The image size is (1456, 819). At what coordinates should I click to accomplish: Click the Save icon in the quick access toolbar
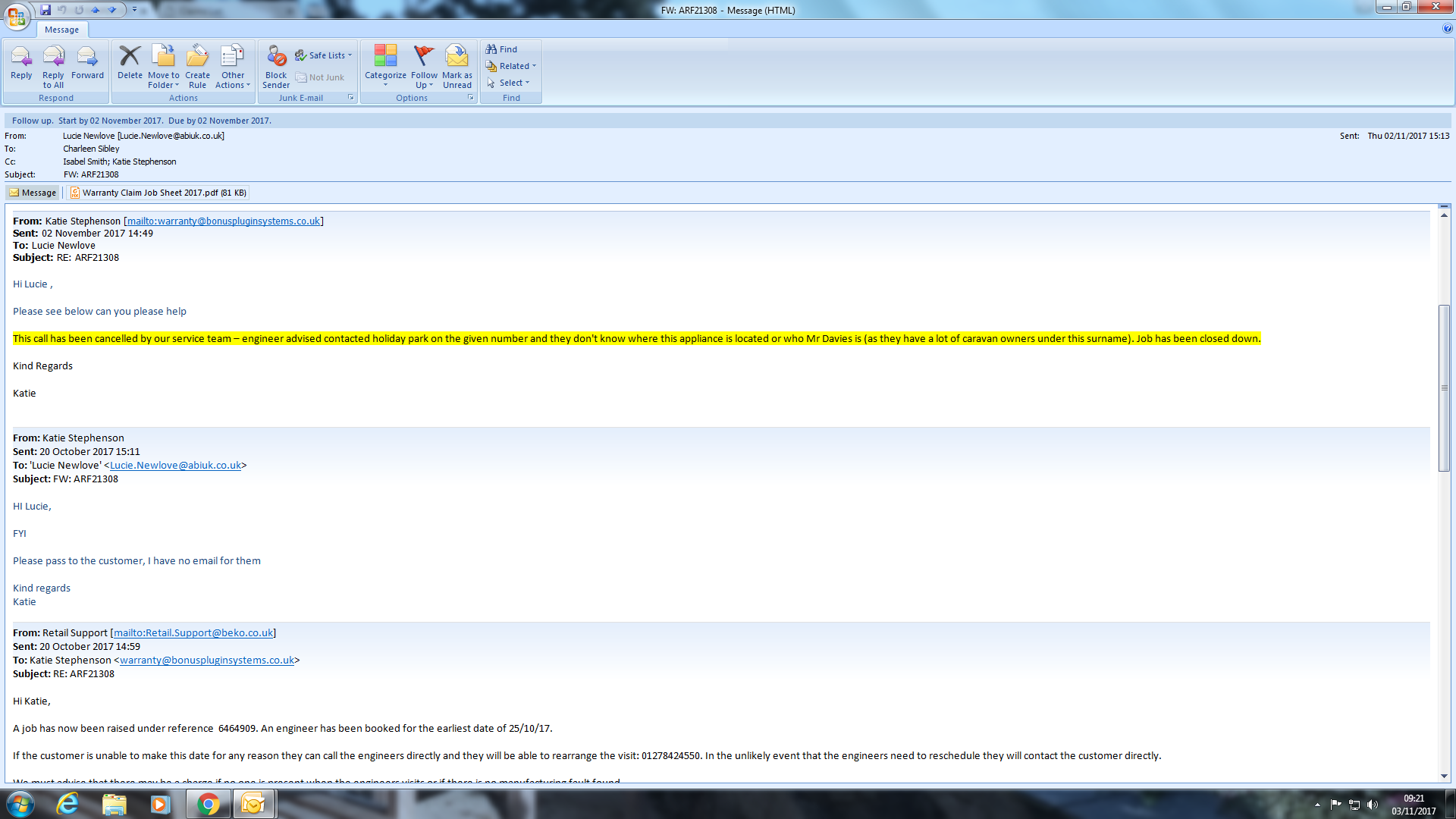[x=45, y=10]
